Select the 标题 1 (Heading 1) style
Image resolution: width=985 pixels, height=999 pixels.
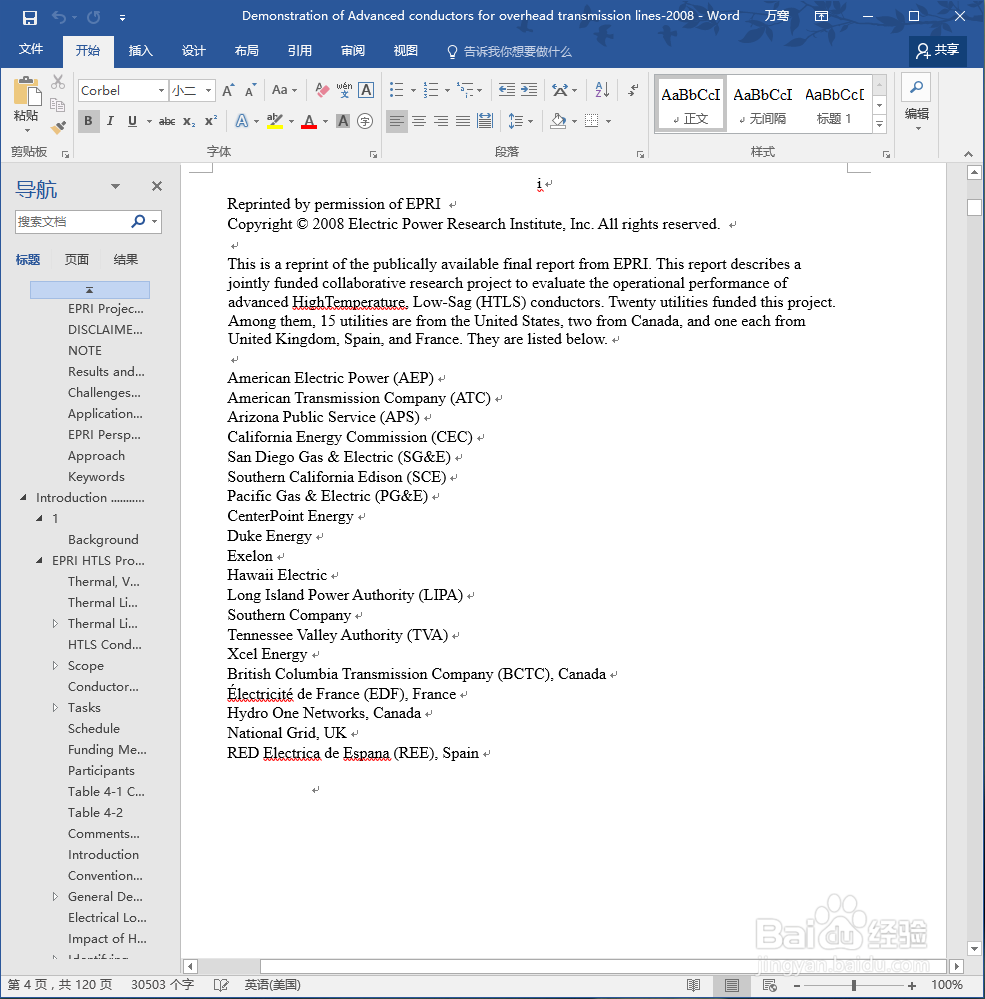coord(834,104)
